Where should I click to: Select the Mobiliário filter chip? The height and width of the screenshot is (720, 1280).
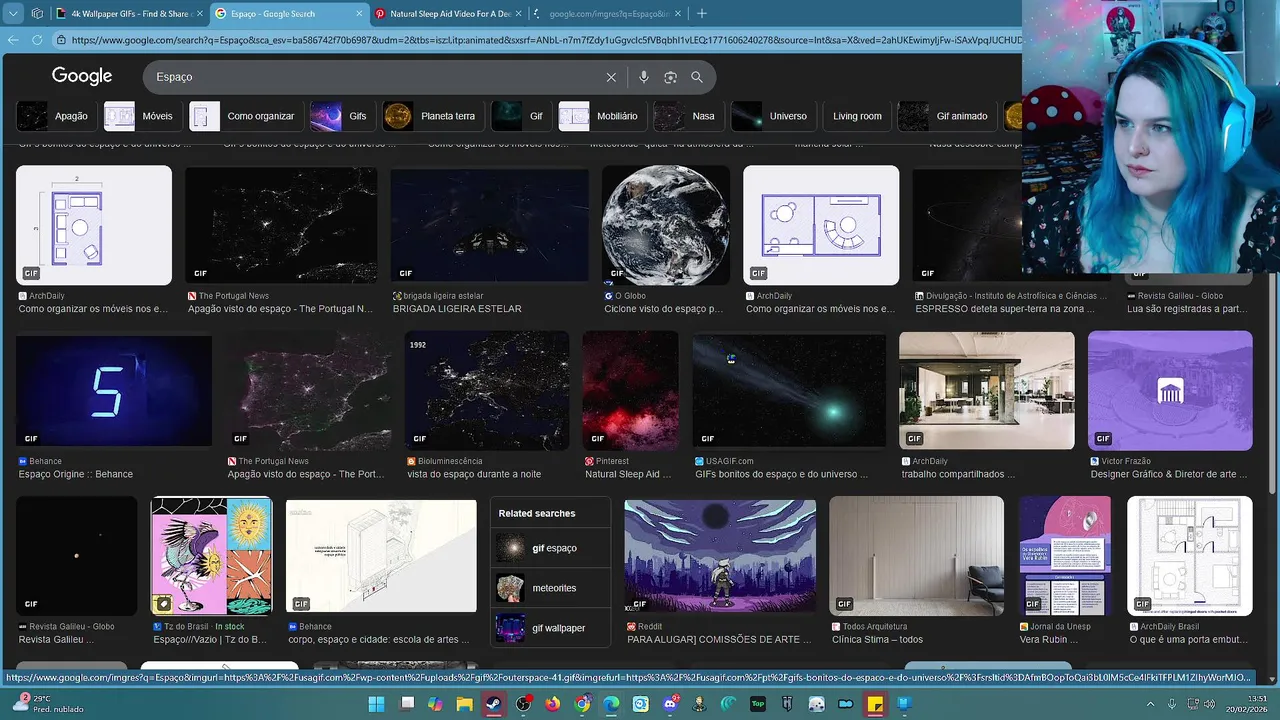[601, 116]
